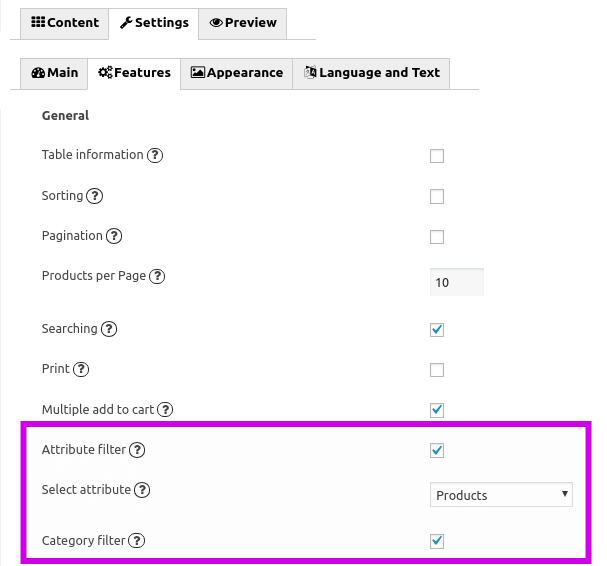Switch to the Appearance sub-tab
This screenshot has width=607, height=566.
click(236, 73)
